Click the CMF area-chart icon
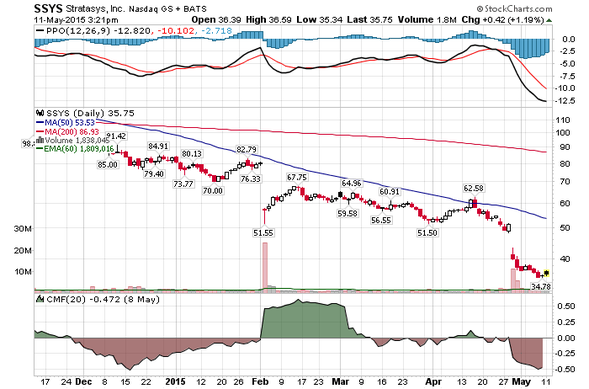The width and height of the screenshot is (589, 389). [40, 299]
